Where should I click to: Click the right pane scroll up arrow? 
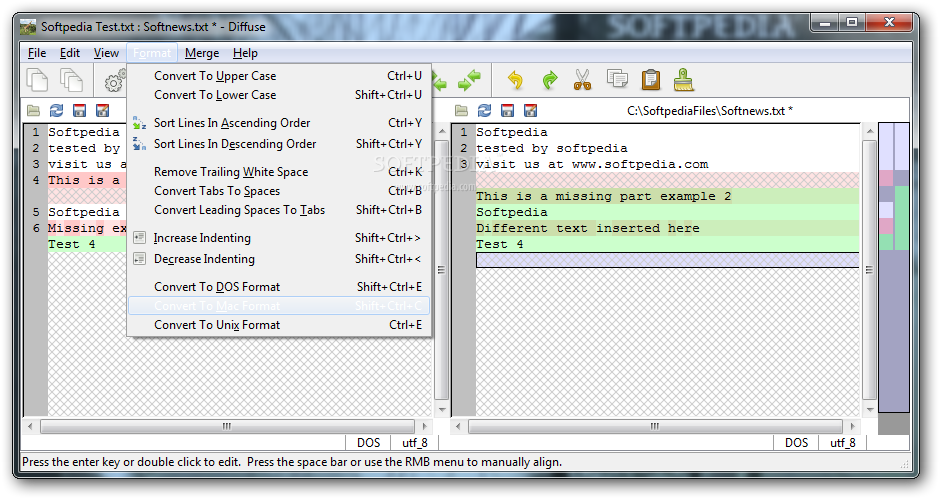click(869, 130)
